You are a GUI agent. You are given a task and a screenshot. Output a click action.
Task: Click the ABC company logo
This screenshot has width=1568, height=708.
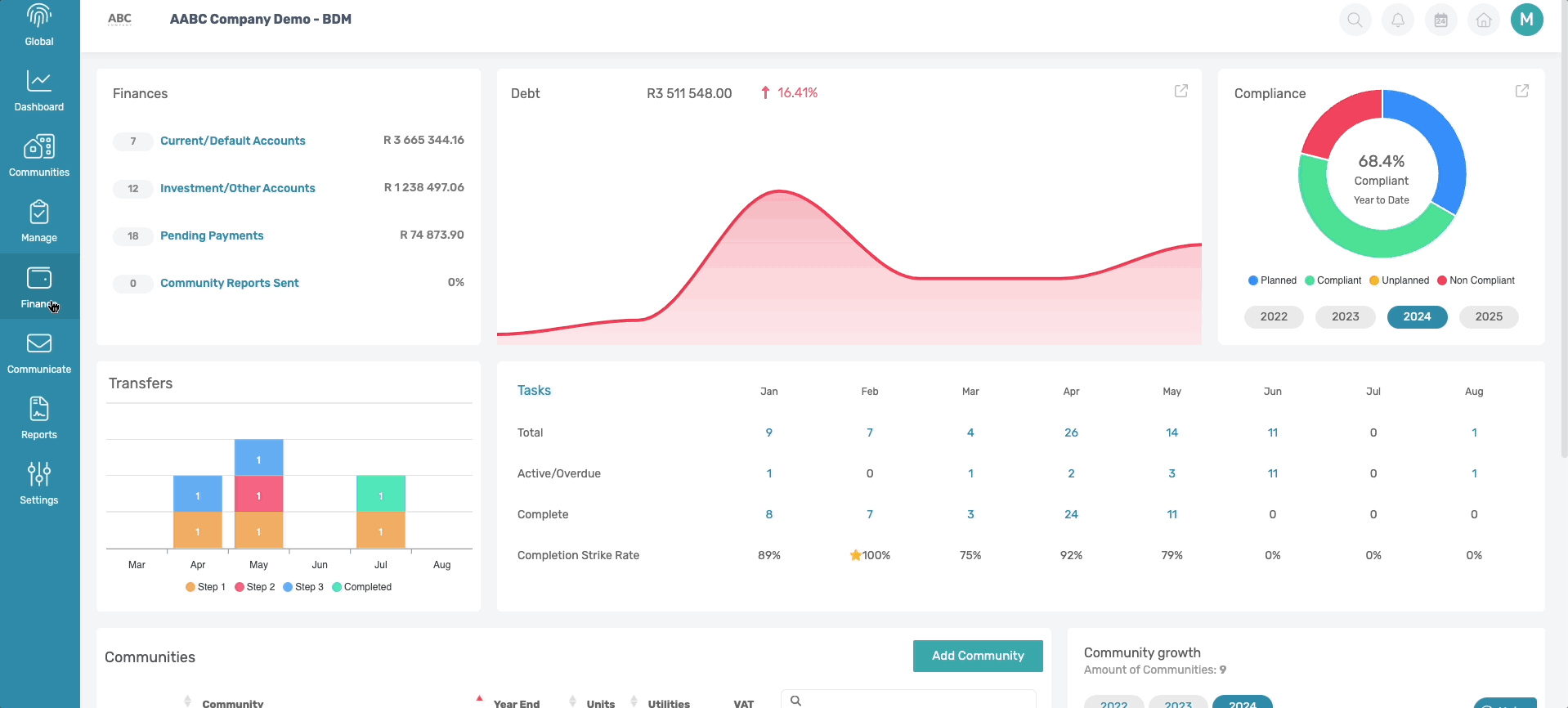point(119,20)
